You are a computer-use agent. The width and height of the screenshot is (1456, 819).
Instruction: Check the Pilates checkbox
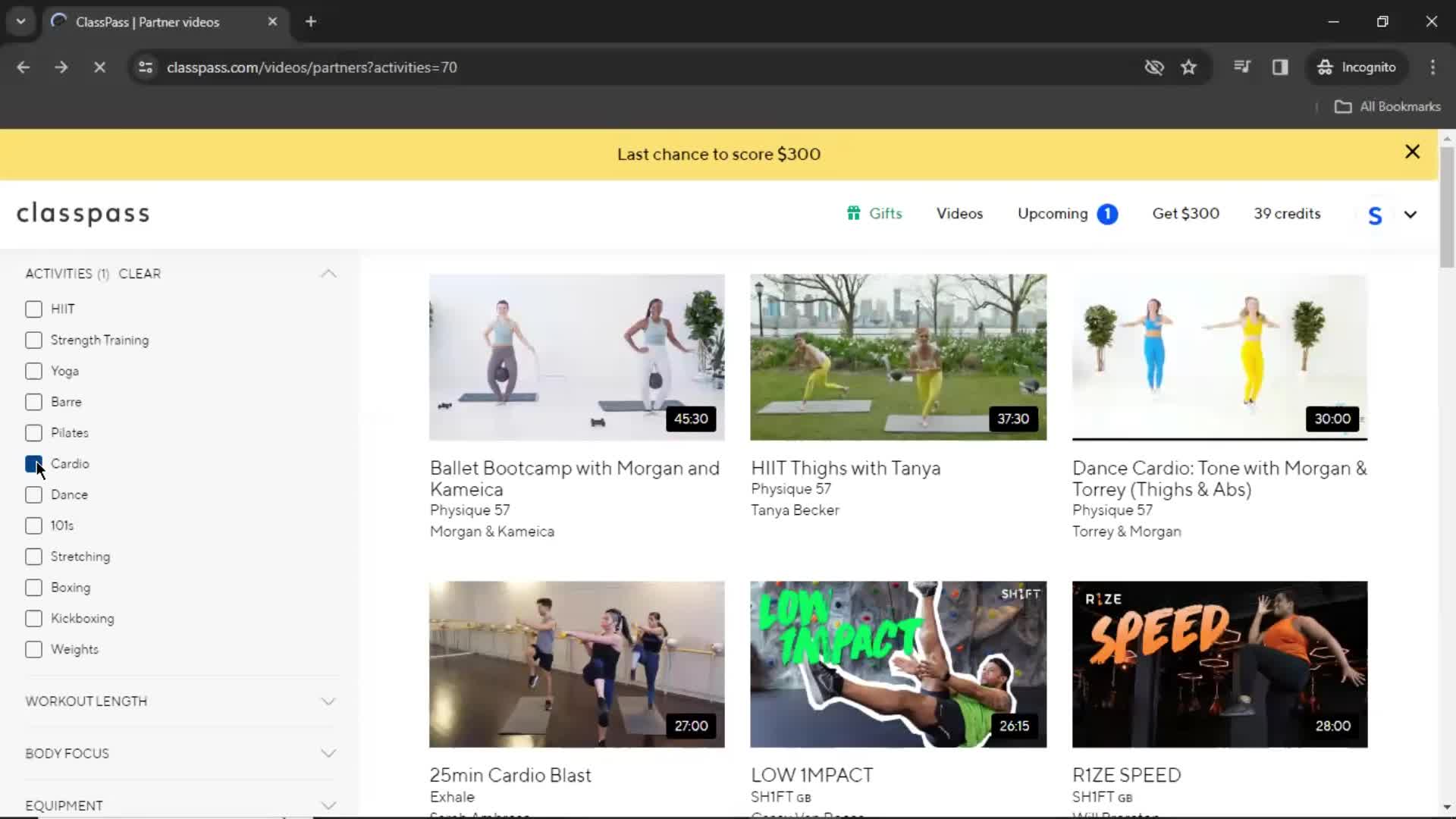[x=33, y=433]
